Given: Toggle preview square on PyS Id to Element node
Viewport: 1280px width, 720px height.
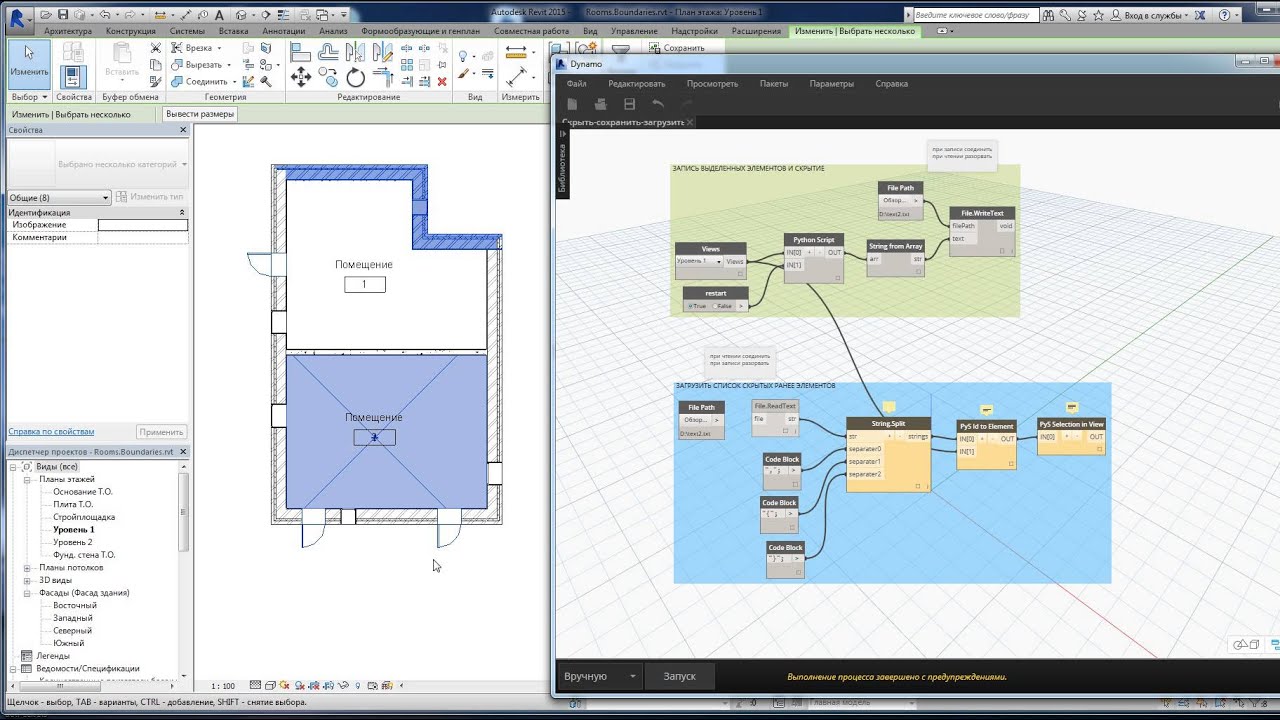Looking at the screenshot, I should click(x=1010, y=464).
